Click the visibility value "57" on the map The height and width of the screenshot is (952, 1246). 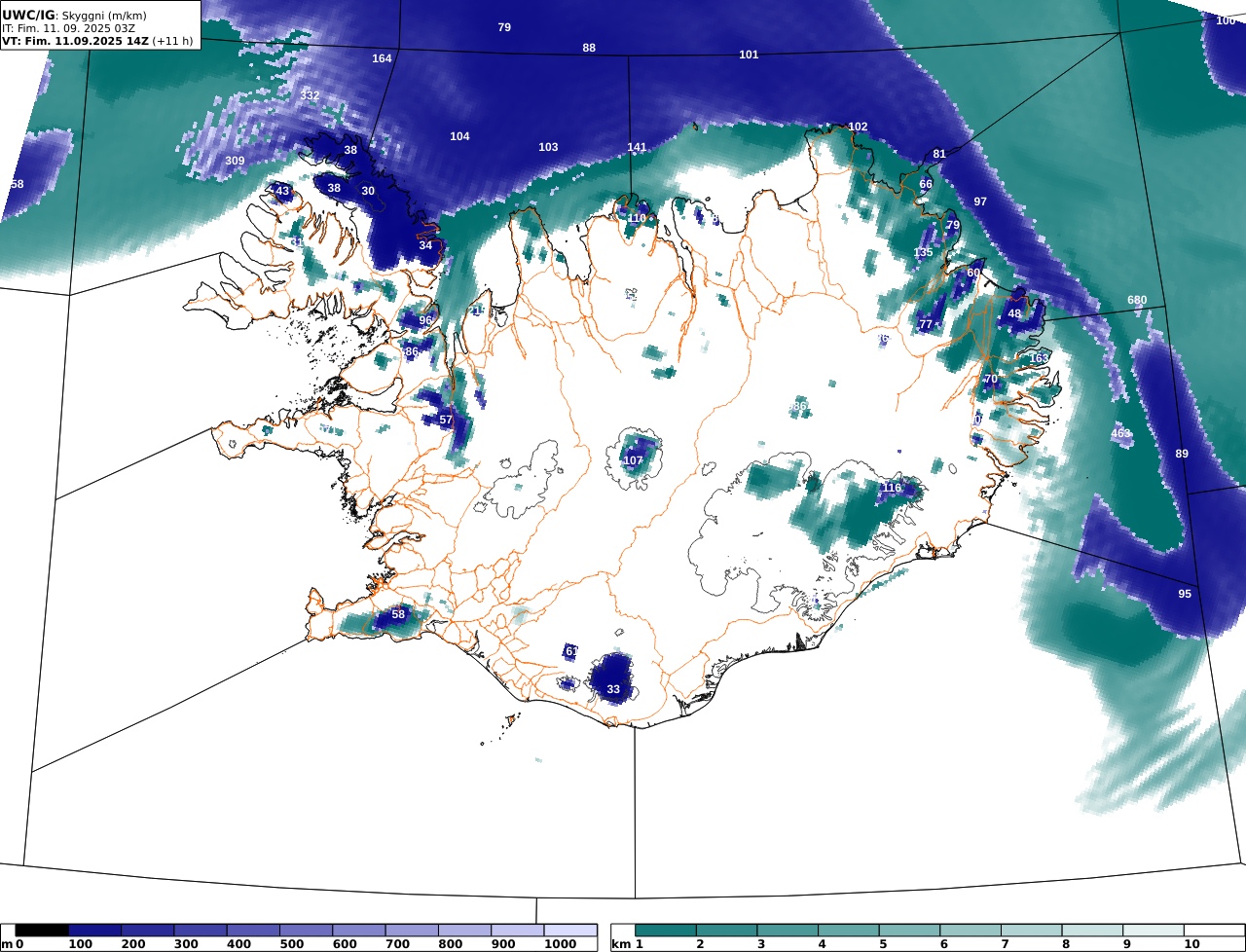(446, 420)
